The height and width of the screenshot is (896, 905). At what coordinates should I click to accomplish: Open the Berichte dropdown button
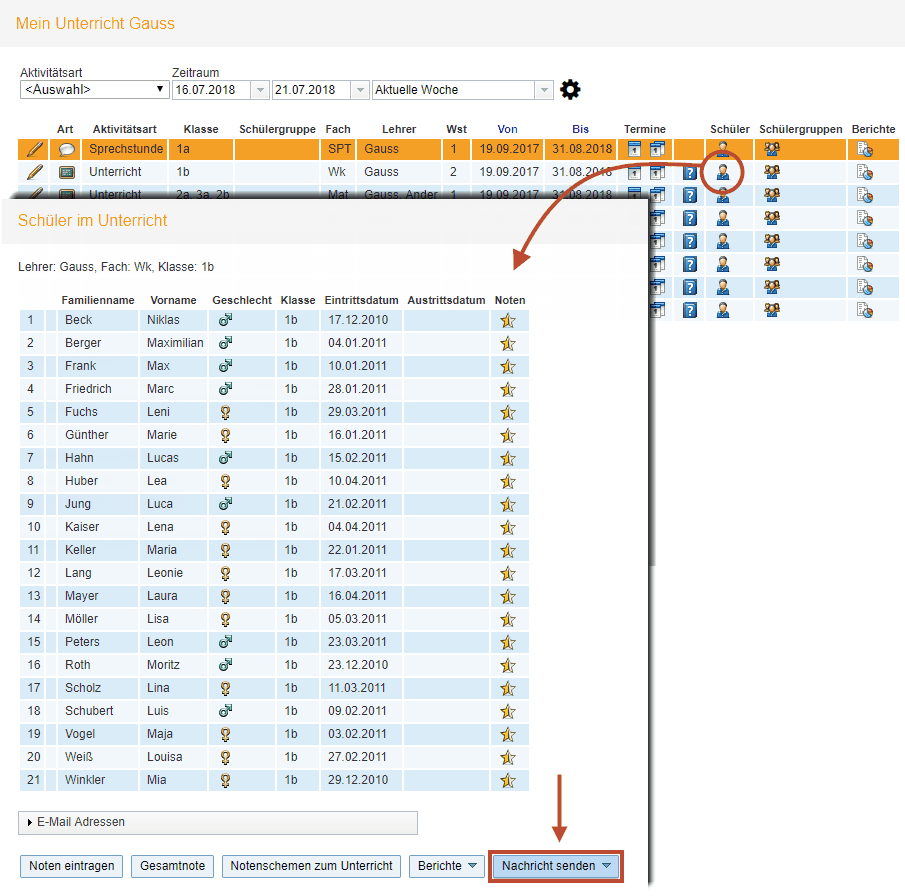click(447, 866)
